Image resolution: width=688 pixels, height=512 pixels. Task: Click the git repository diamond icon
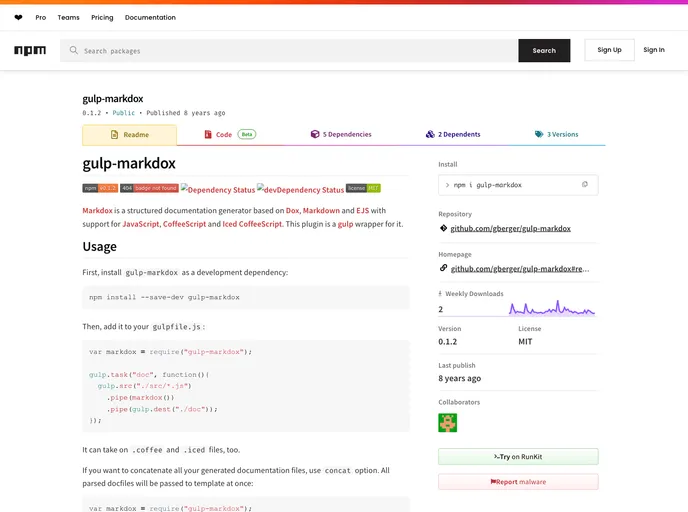[443, 228]
